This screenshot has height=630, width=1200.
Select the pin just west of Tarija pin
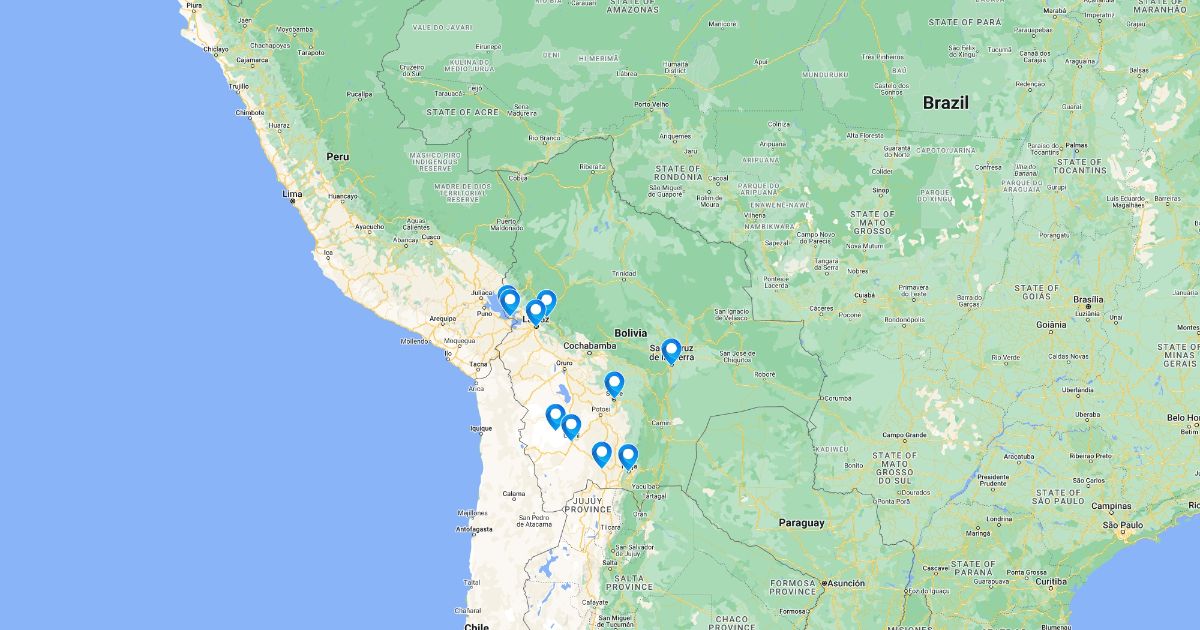click(601, 453)
